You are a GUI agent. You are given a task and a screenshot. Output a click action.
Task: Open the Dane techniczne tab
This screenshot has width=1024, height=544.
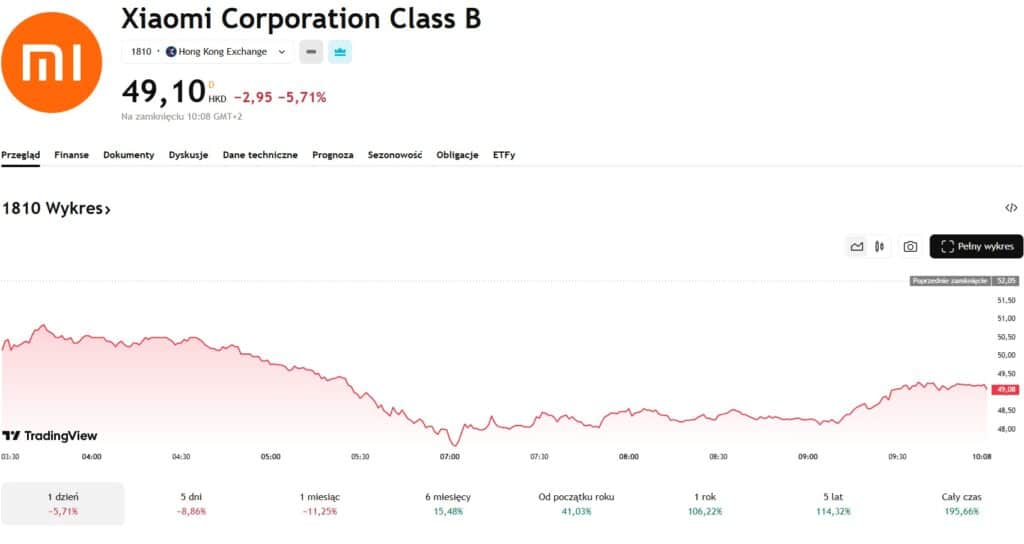coord(260,155)
